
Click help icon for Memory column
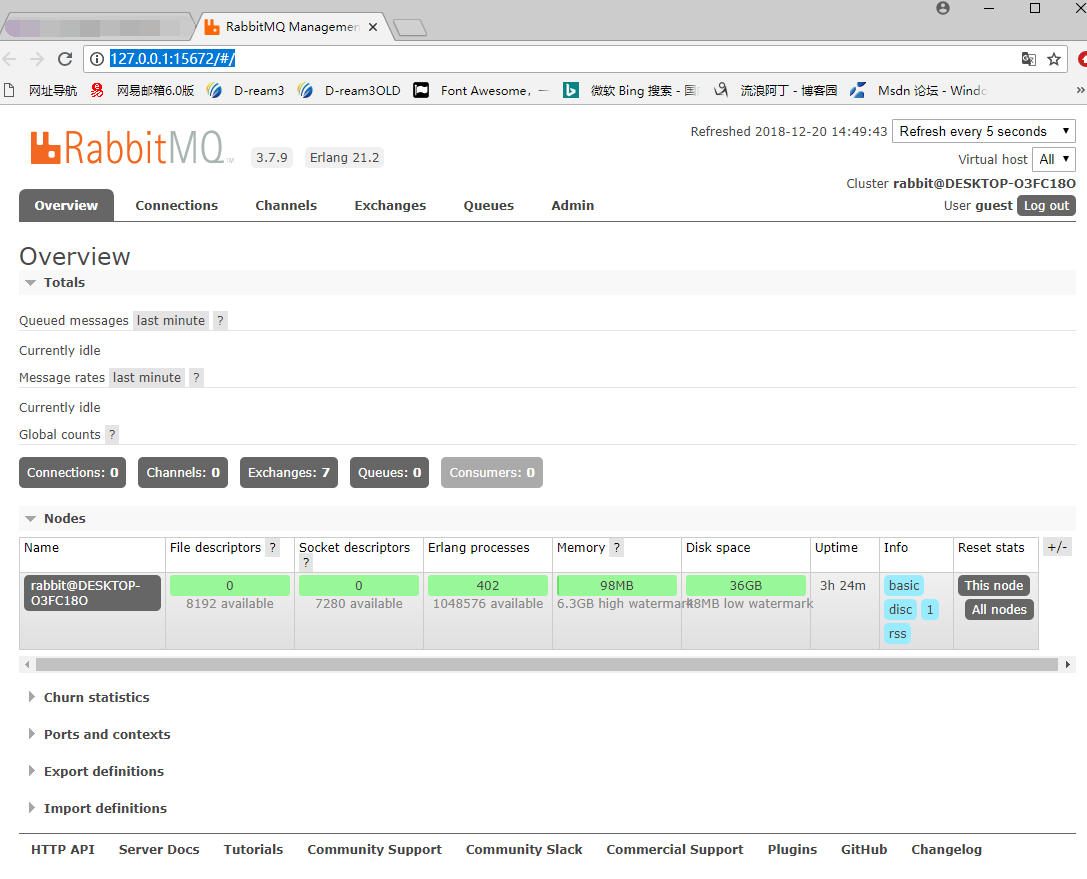click(616, 548)
